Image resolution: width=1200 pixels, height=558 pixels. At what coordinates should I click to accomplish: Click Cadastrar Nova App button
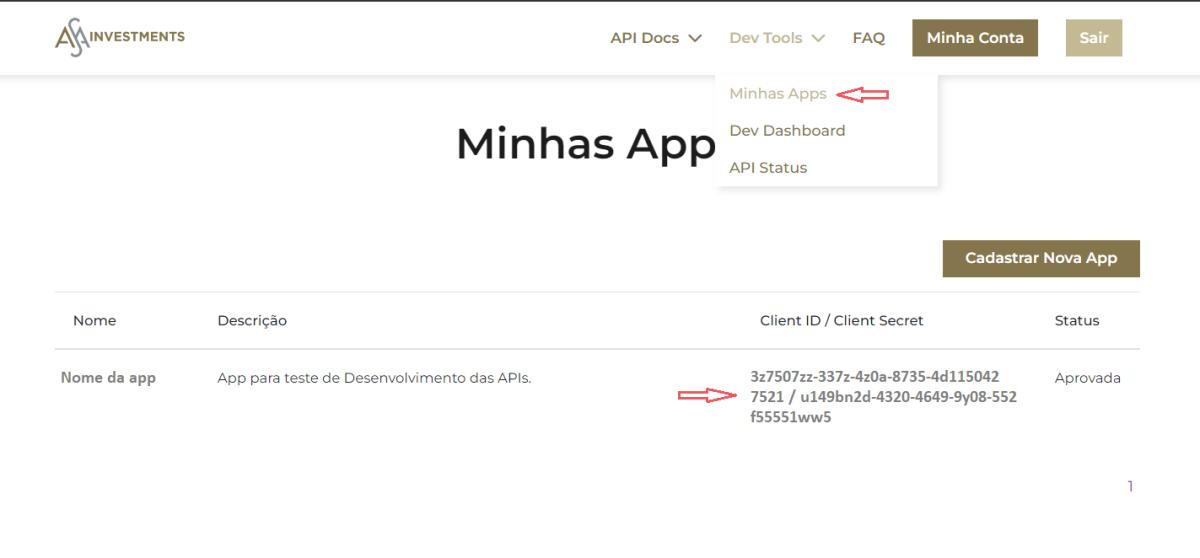[x=1041, y=258]
